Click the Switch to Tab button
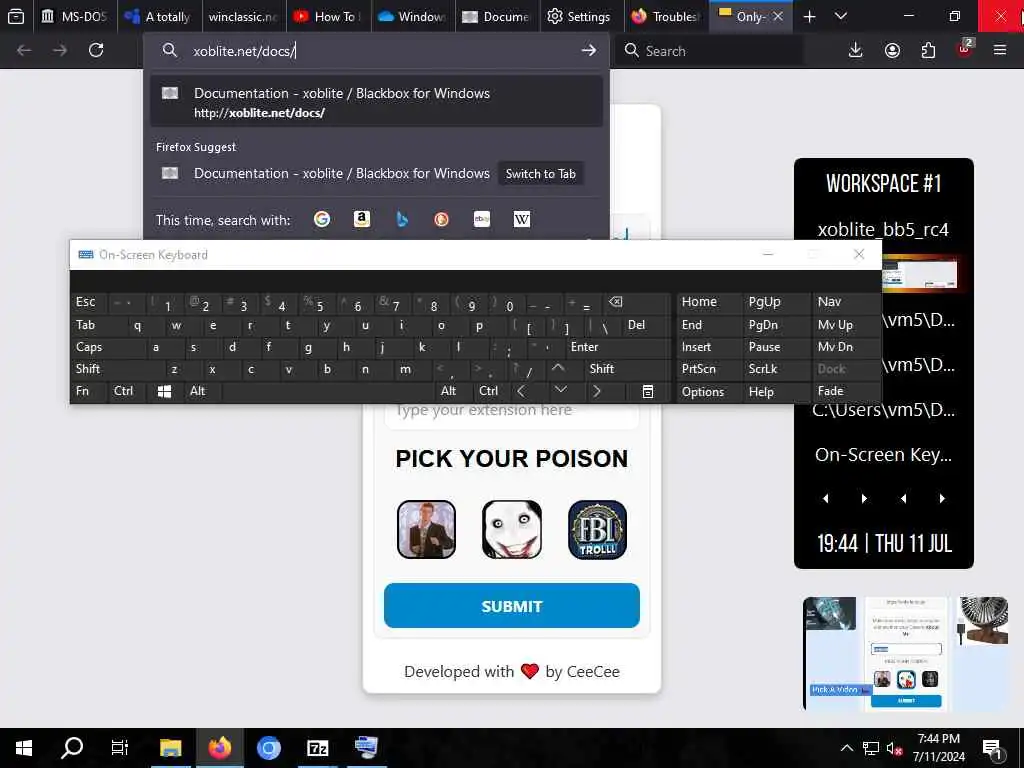1024x768 pixels. pos(541,174)
